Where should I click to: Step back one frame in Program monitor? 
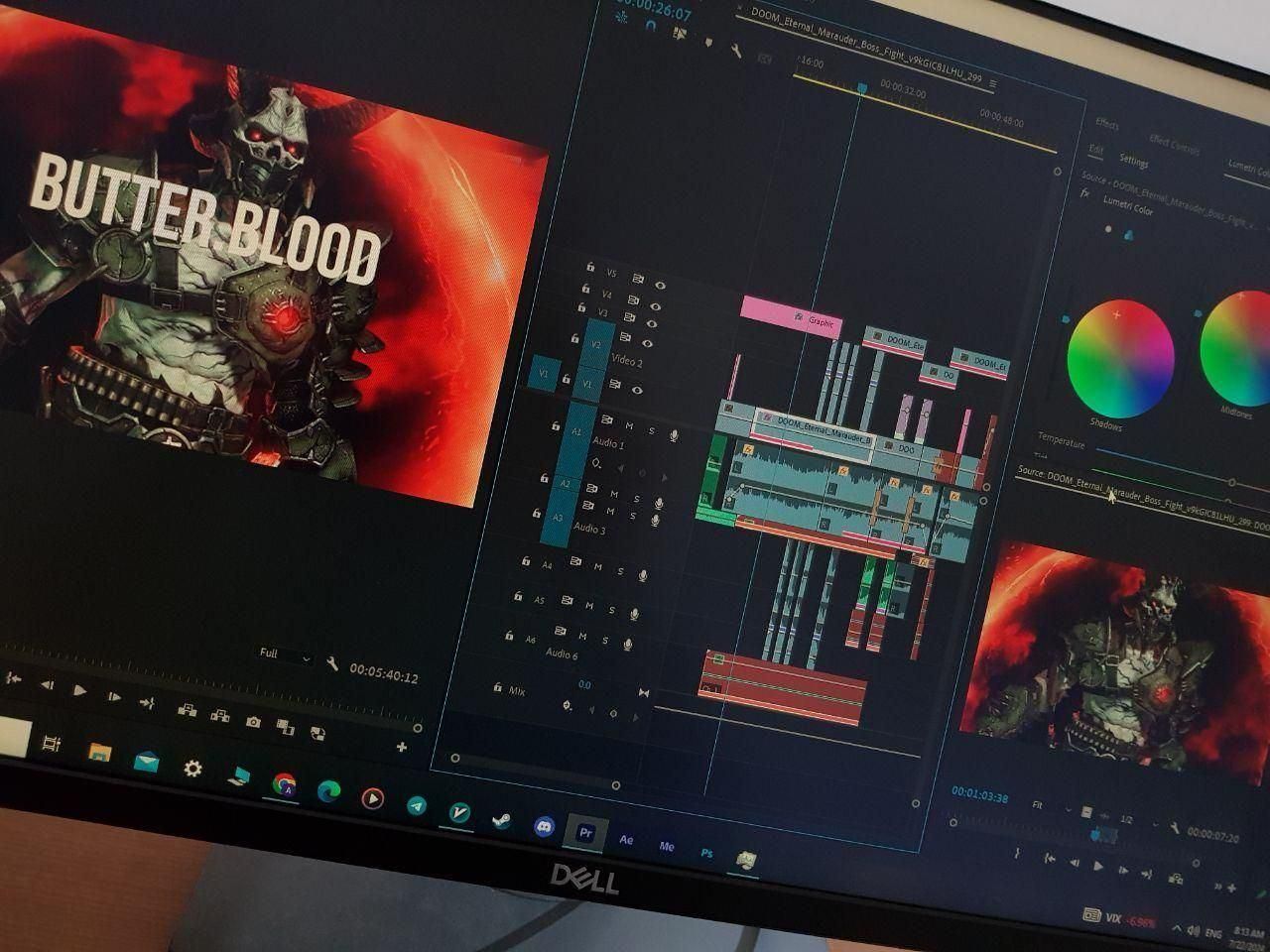coord(47,685)
